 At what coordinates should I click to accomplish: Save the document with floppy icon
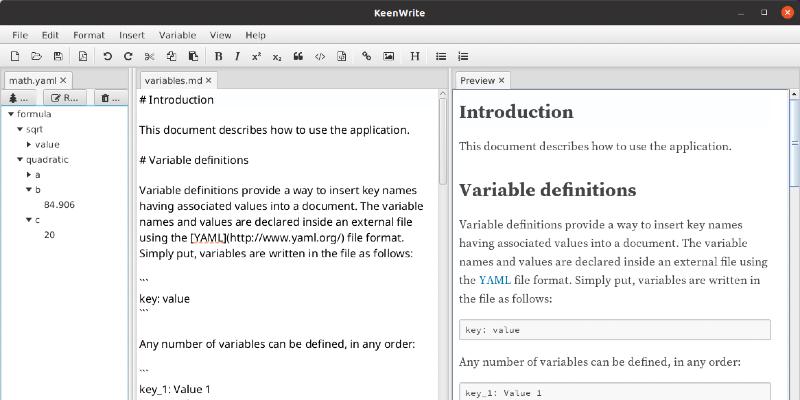[x=58, y=56]
